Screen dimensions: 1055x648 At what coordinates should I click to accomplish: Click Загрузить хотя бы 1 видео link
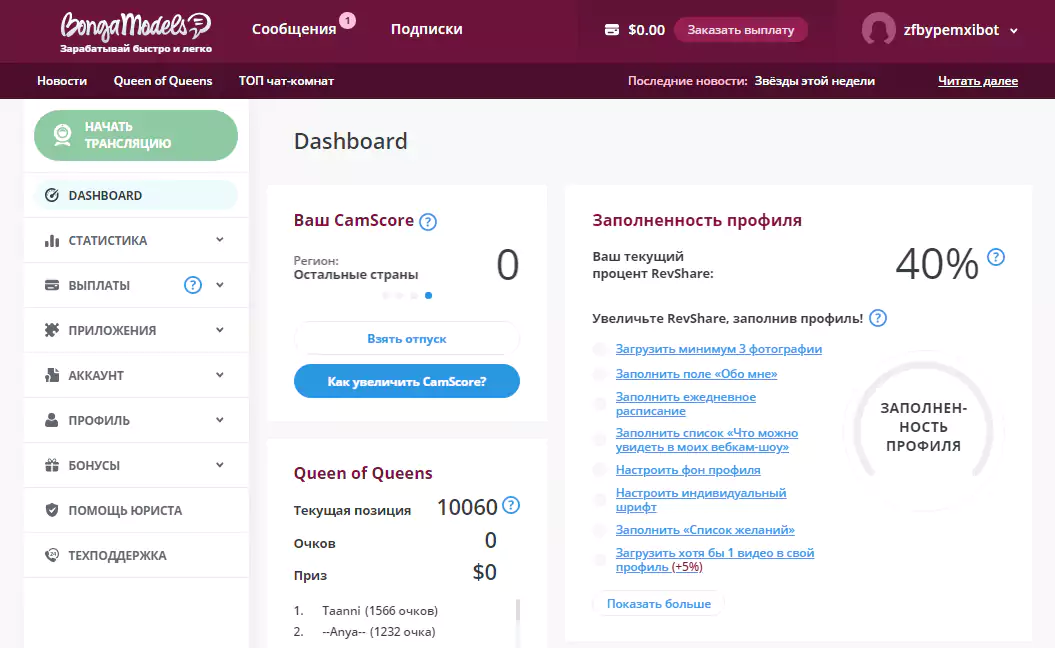point(715,560)
